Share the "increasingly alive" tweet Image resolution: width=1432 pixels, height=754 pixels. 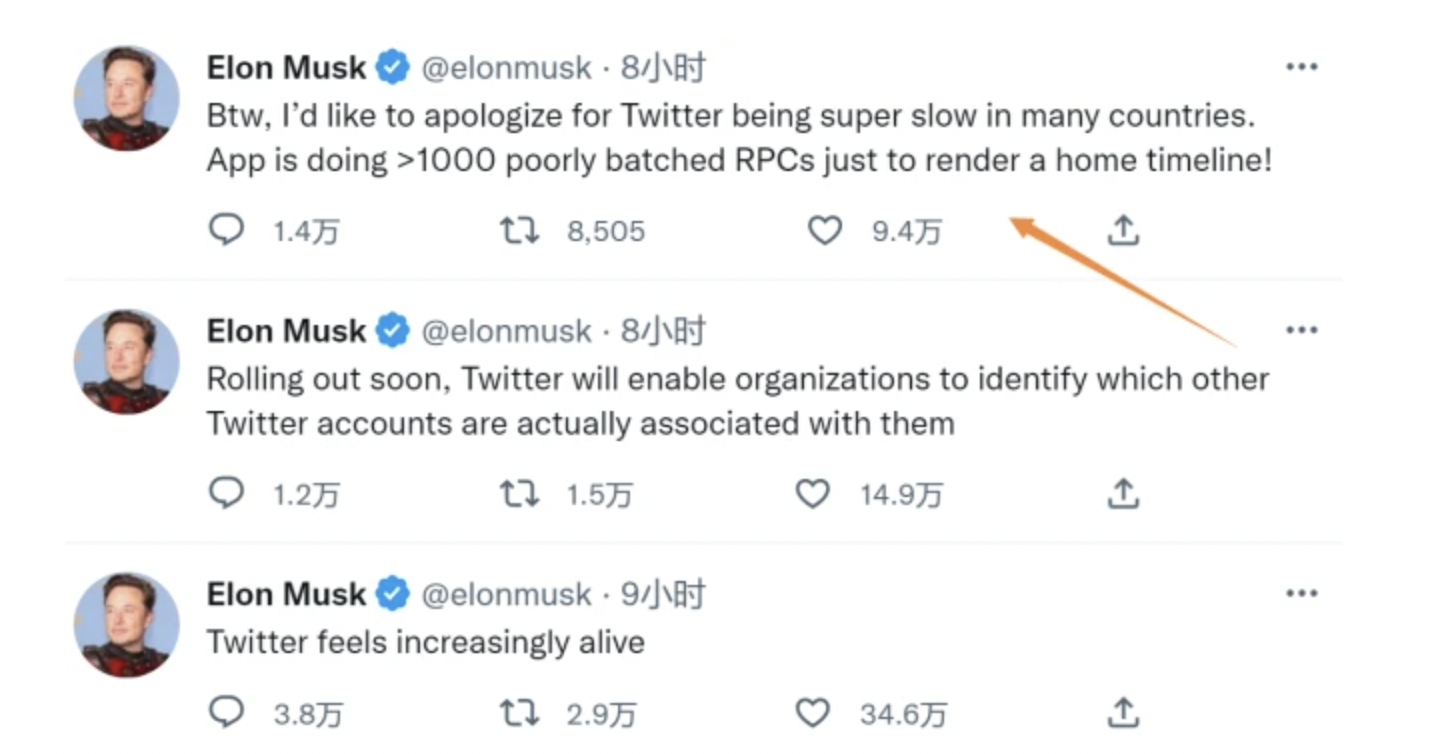coord(1123,713)
